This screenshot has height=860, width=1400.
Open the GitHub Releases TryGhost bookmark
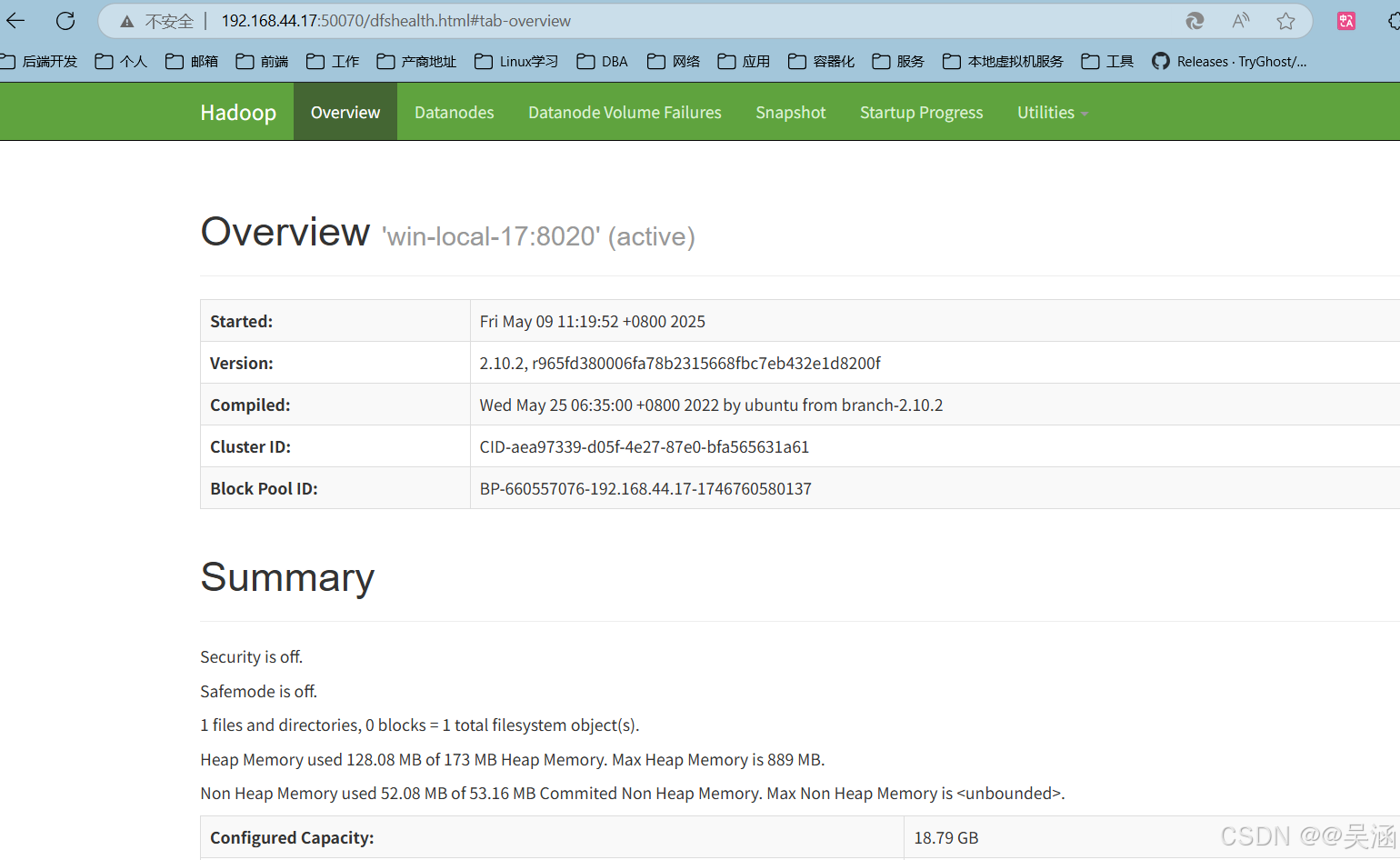point(1229,61)
